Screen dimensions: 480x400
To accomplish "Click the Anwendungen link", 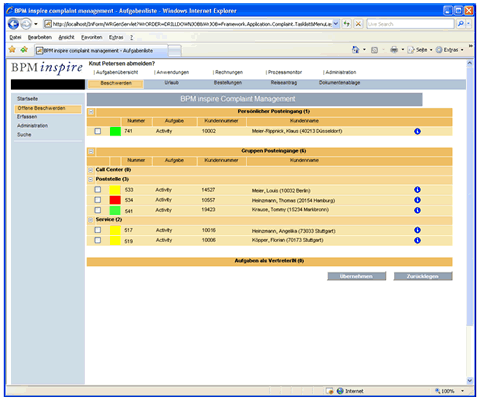I will (x=173, y=72).
